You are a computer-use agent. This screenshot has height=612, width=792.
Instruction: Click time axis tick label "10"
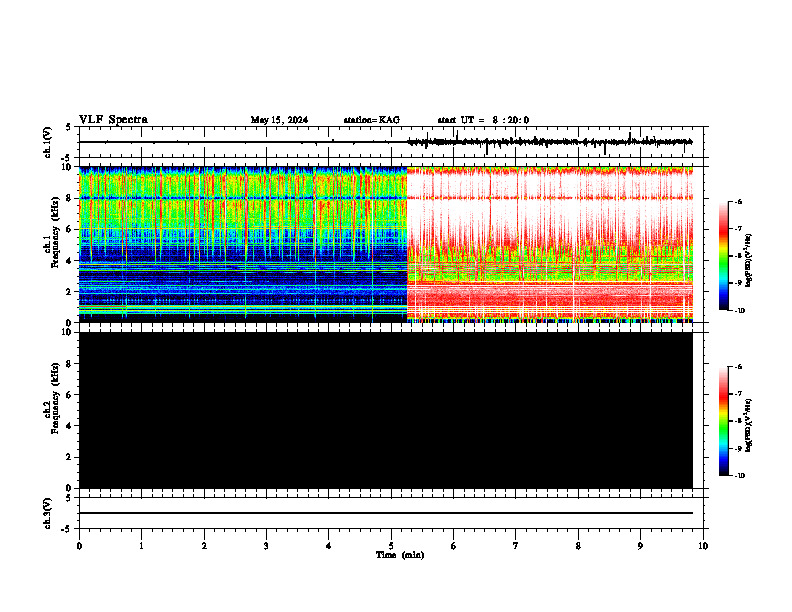(x=703, y=546)
